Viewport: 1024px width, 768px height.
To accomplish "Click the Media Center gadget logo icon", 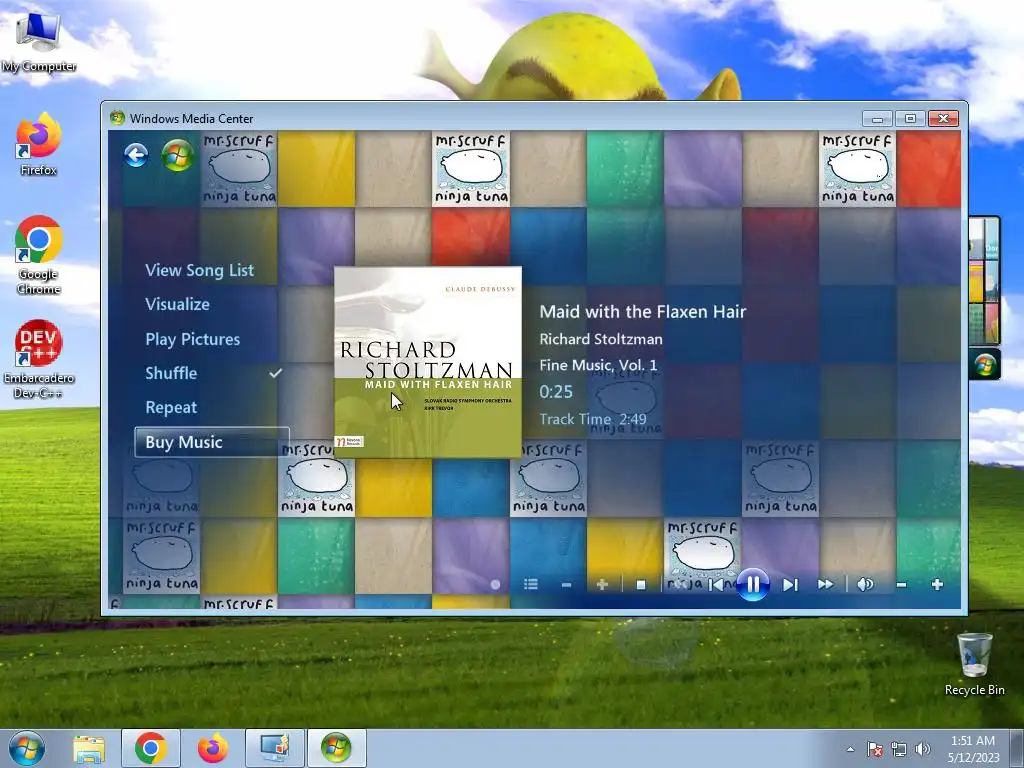I will (x=984, y=364).
